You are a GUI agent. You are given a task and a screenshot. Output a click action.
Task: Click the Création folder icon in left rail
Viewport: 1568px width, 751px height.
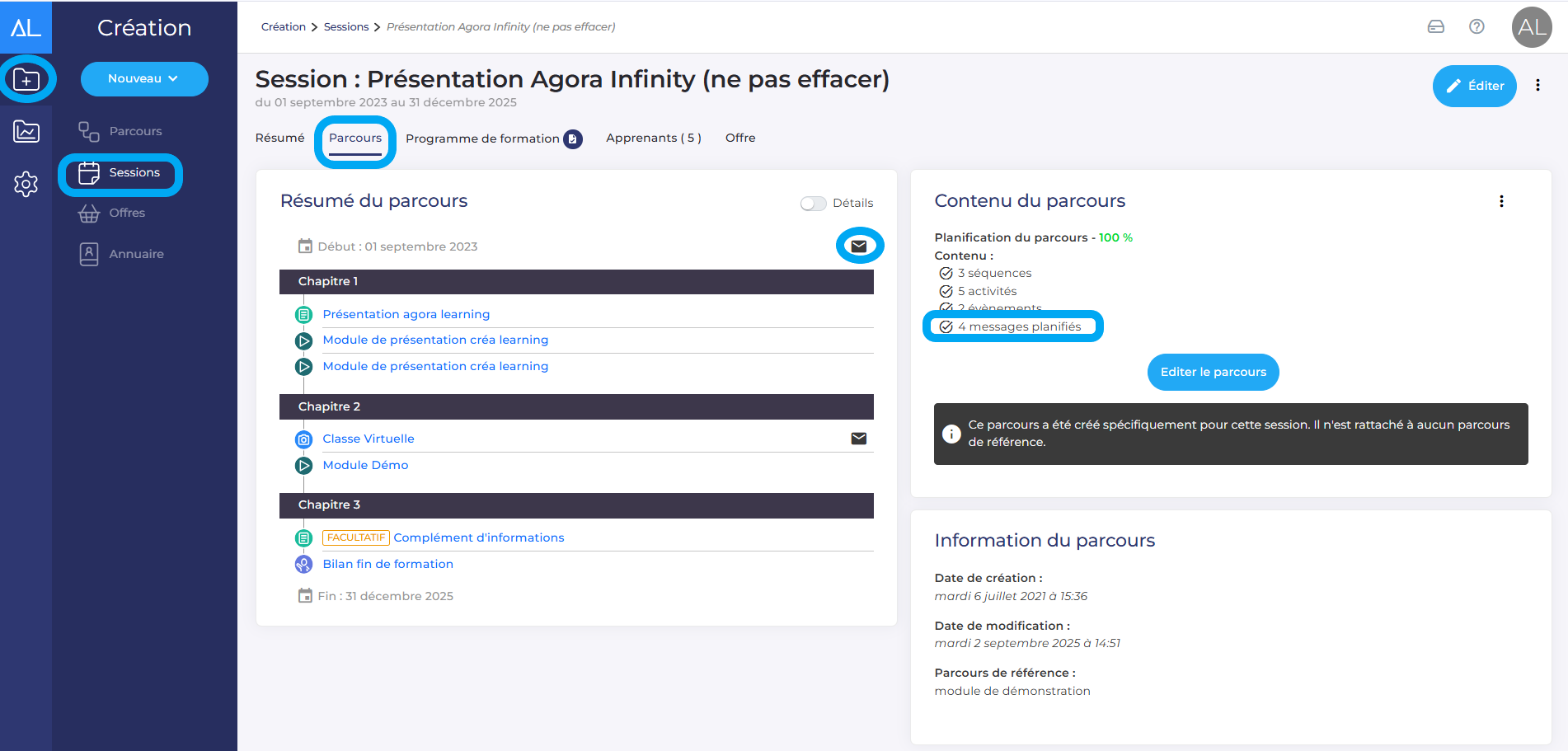[x=26, y=80]
